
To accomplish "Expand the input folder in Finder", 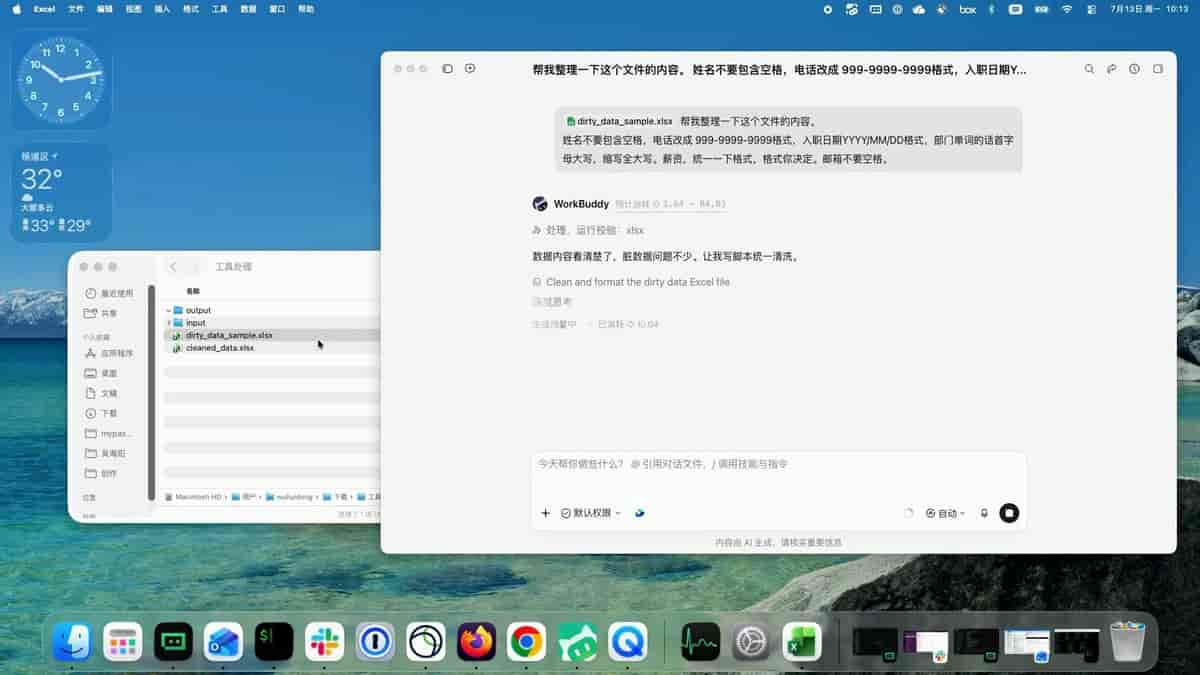I will click(169, 323).
